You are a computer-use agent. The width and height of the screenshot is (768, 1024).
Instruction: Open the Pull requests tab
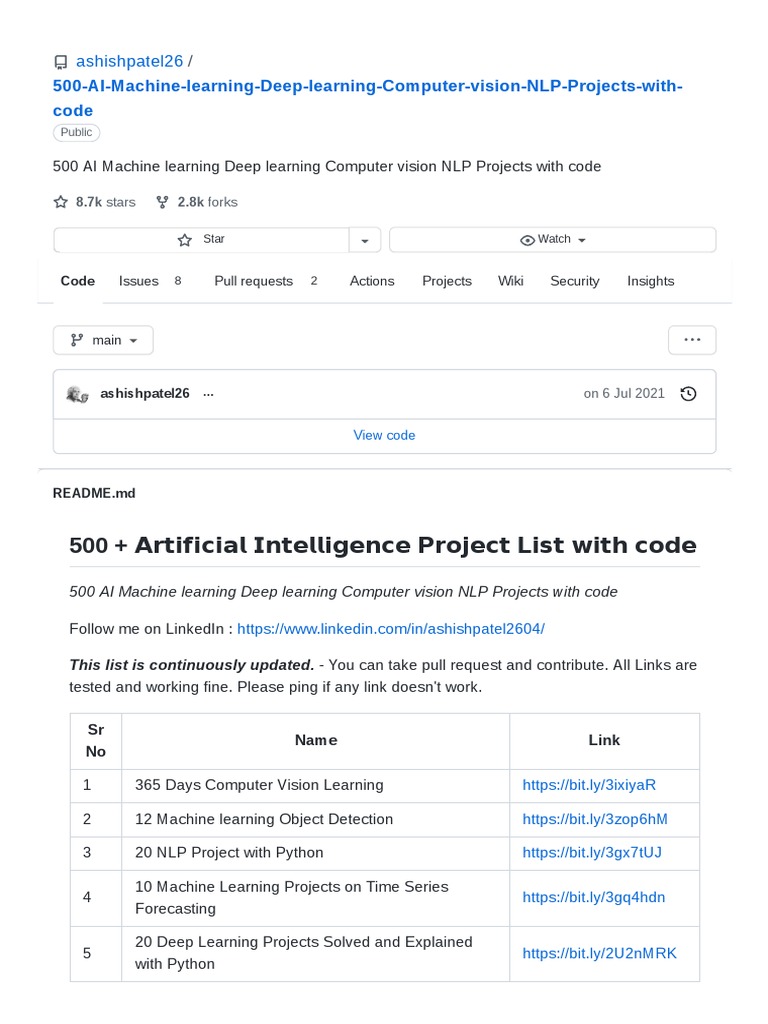(253, 281)
